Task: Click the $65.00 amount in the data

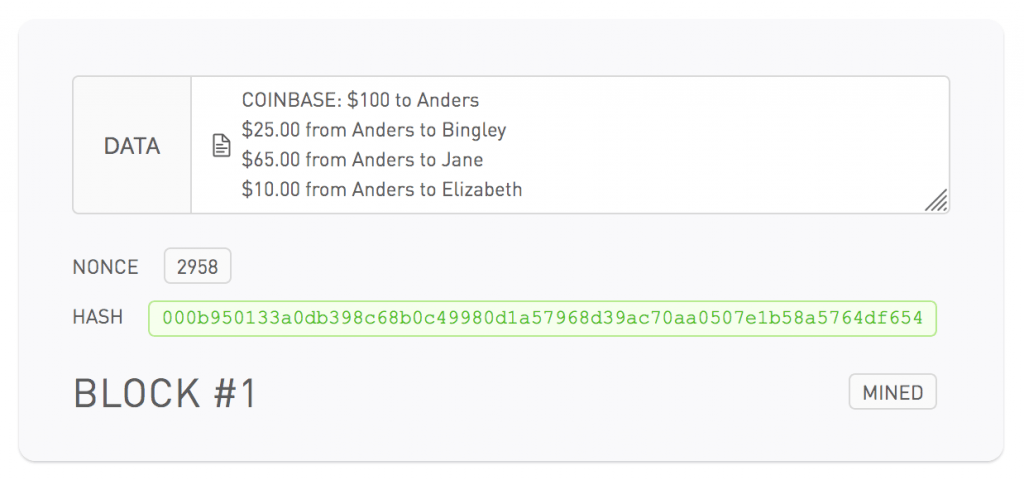Action: click(271, 160)
